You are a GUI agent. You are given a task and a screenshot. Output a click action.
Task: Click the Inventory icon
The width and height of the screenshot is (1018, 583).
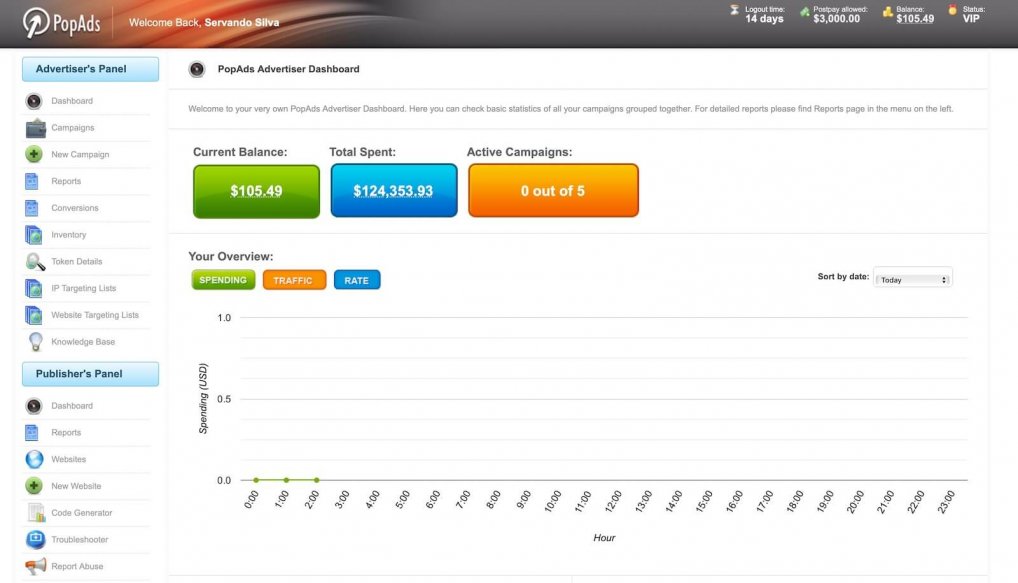[x=34, y=235]
